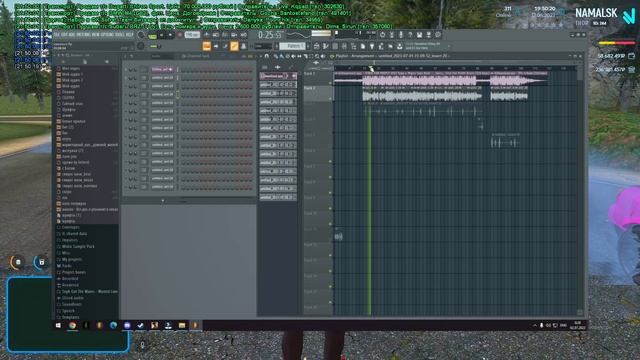
Task: Click the Save floppy disk icon
Action: tap(419, 35)
